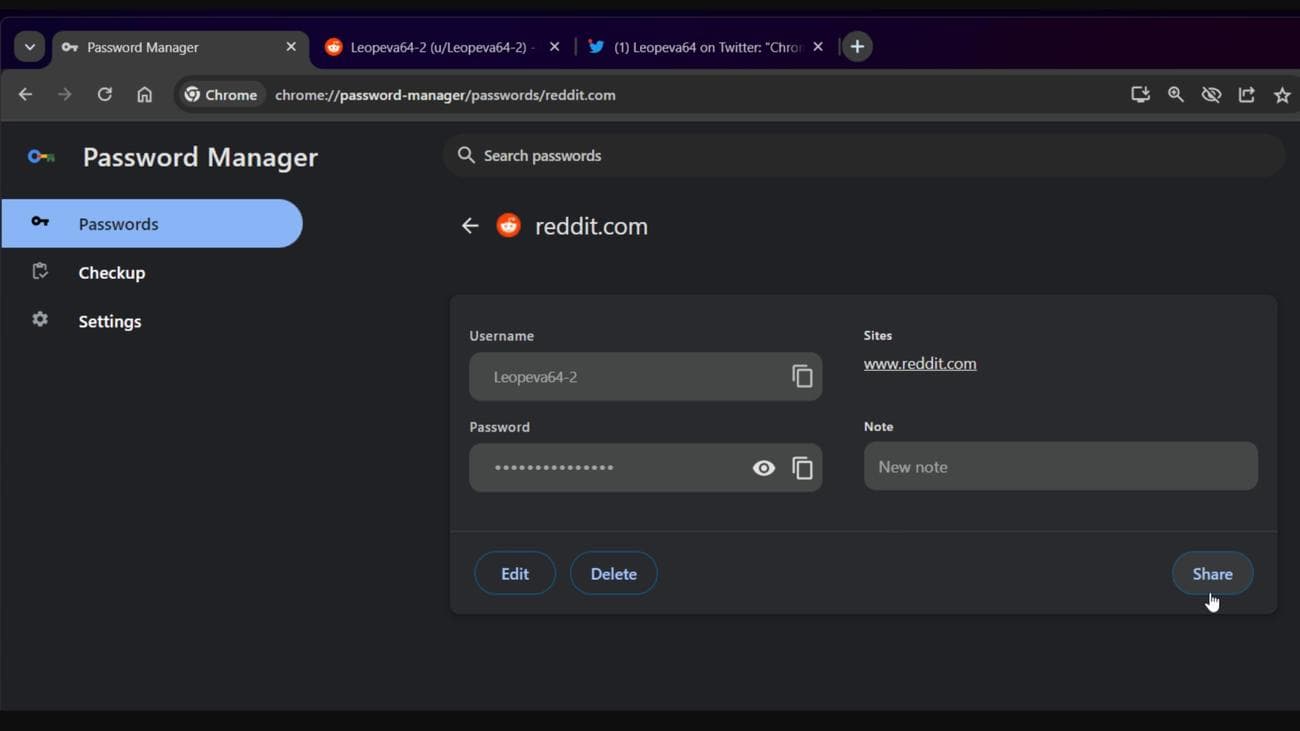Click the share icon in browser toolbar
The height and width of the screenshot is (731, 1300).
1246,94
